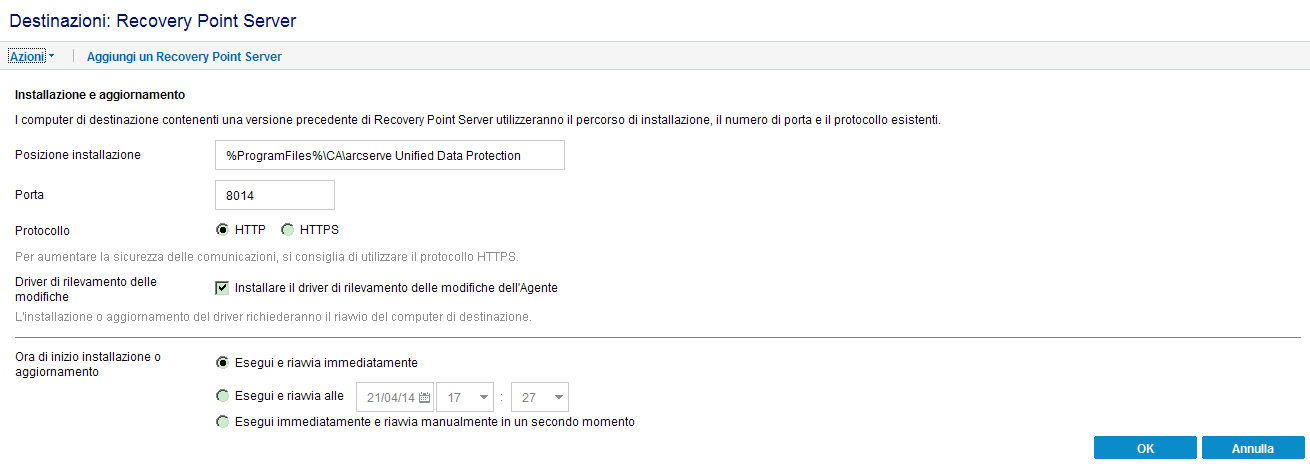1310x466 pixels.
Task: Focus the Posizione installazione path field
Action: [x=390, y=155]
